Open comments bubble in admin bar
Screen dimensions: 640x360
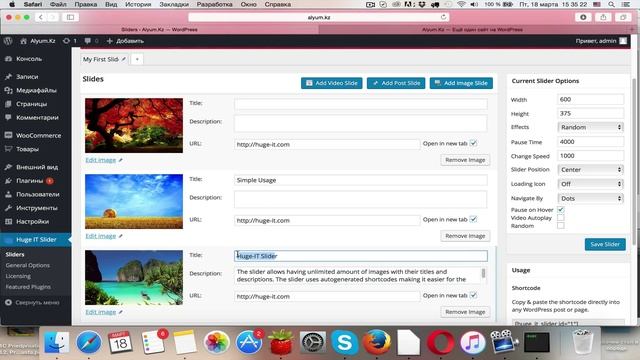pos(91,41)
